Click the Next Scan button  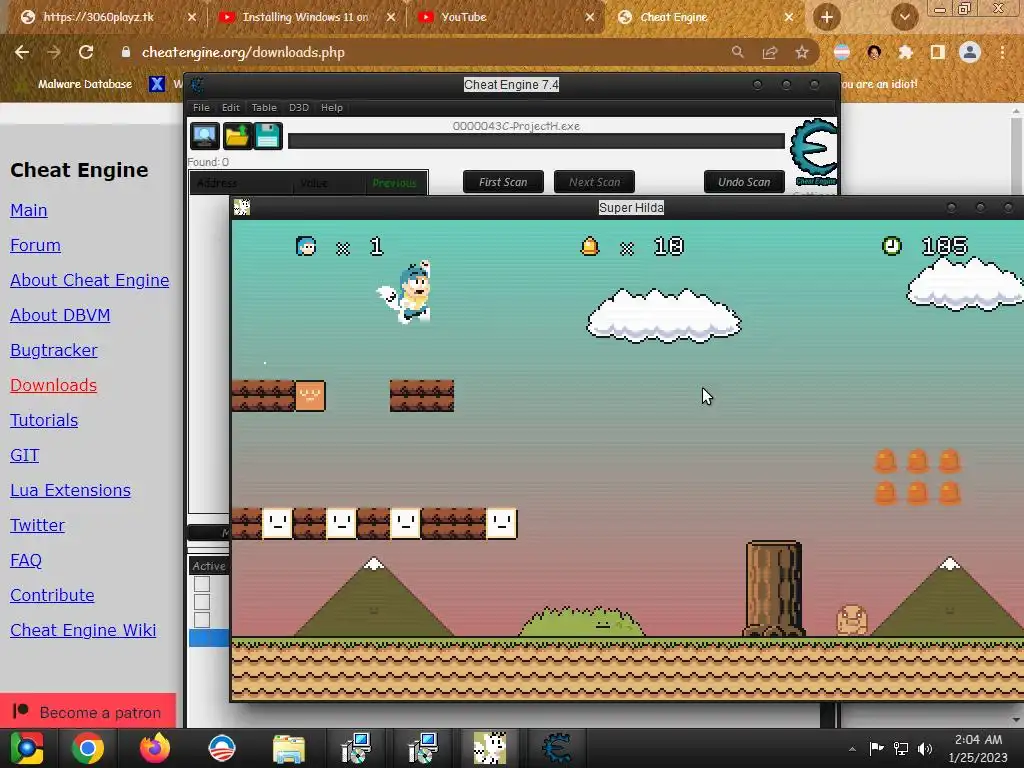click(x=594, y=182)
